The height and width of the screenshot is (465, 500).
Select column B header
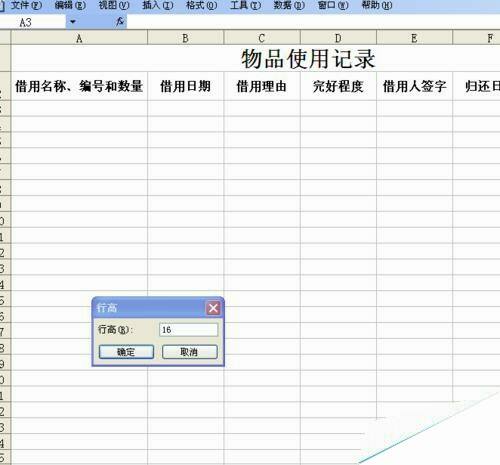point(186,38)
